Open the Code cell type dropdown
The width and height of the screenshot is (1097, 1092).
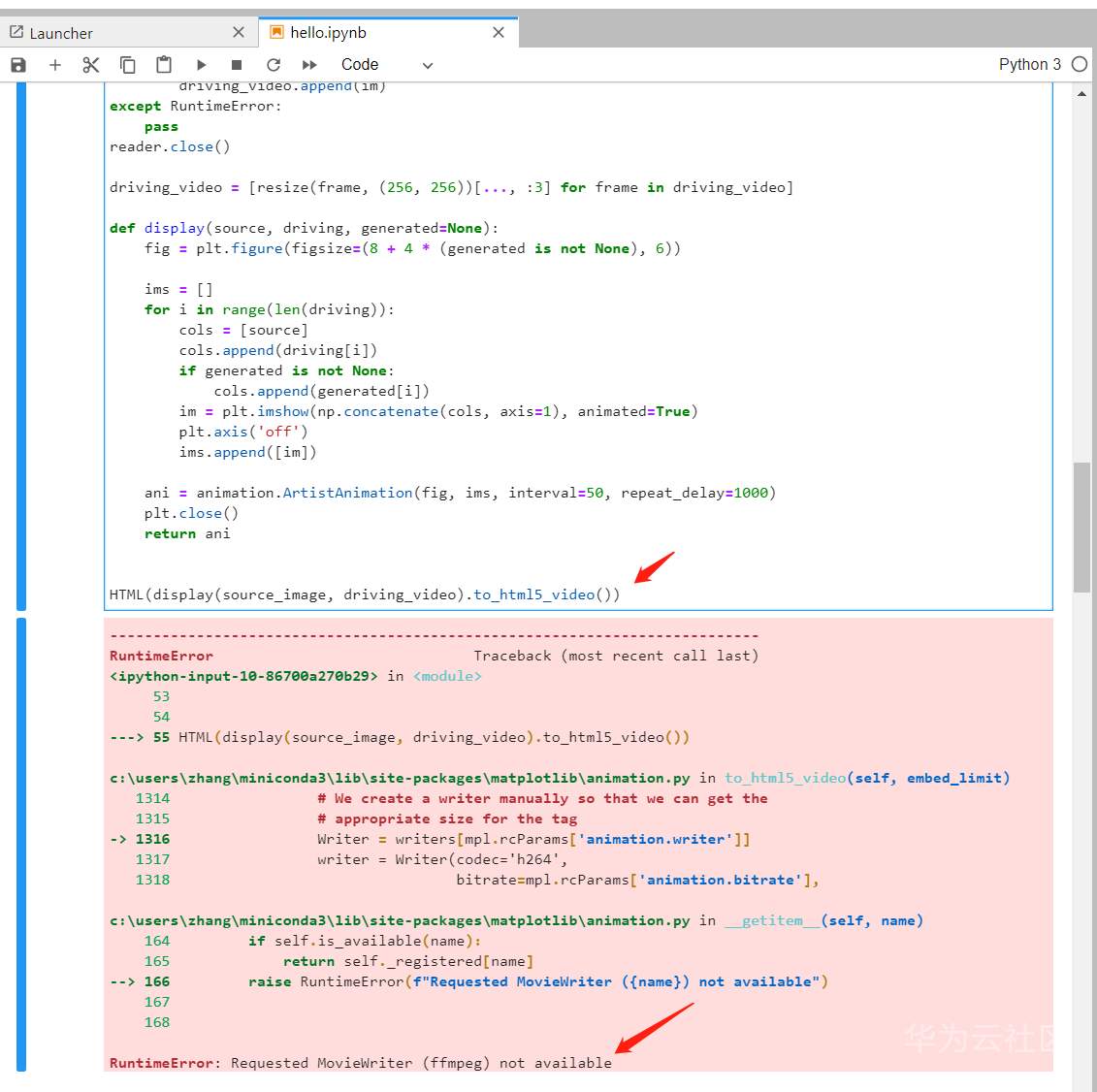click(387, 65)
